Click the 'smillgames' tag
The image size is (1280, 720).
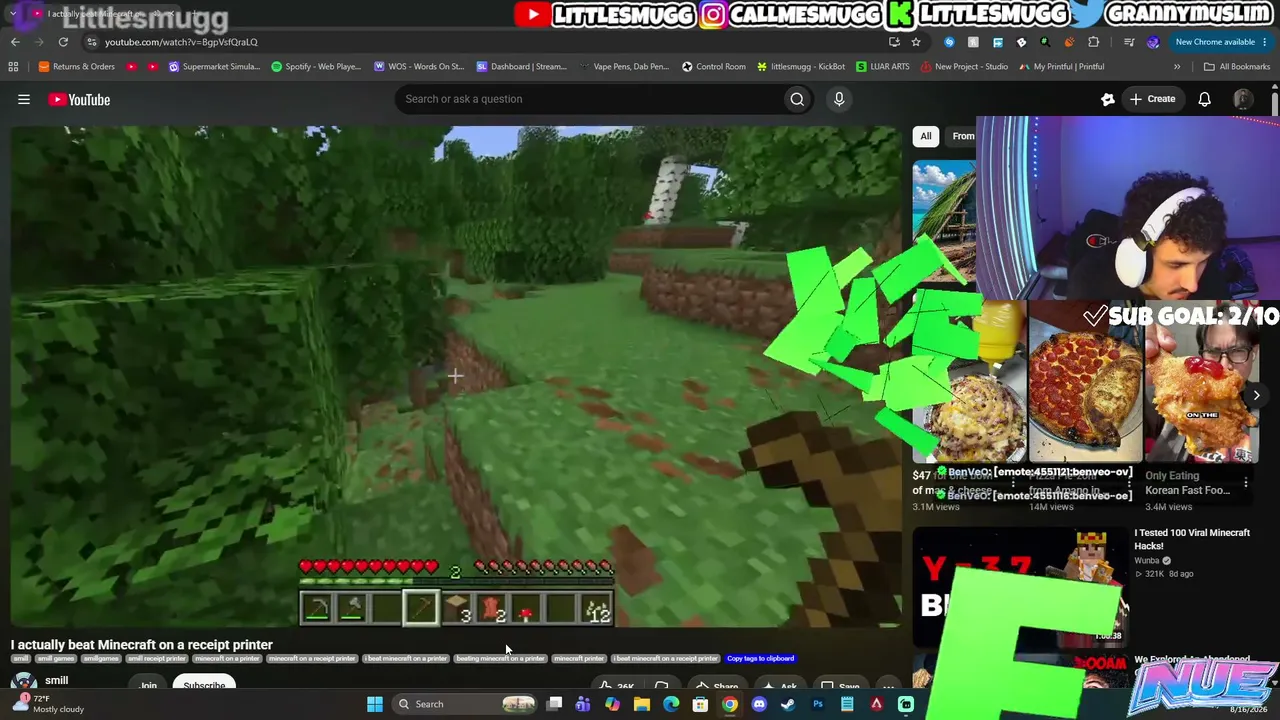coord(101,659)
